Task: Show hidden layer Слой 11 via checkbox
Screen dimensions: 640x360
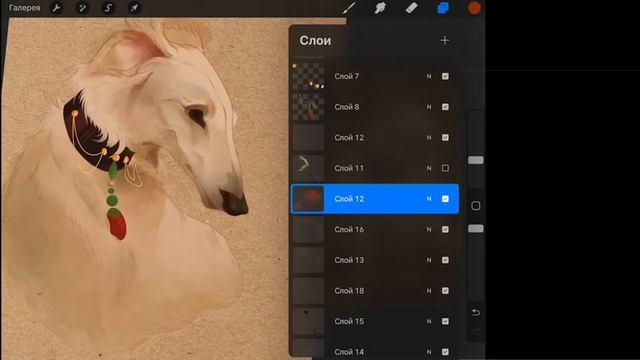Action: (x=445, y=168)
